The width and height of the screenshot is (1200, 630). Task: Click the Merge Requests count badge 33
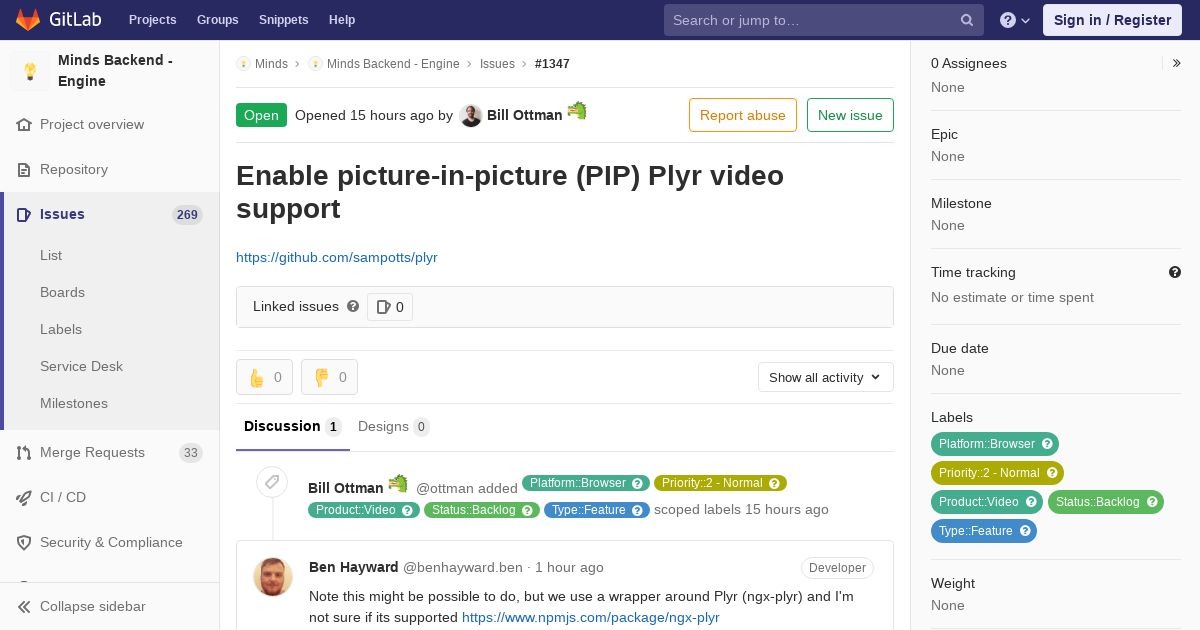[191, 453]
